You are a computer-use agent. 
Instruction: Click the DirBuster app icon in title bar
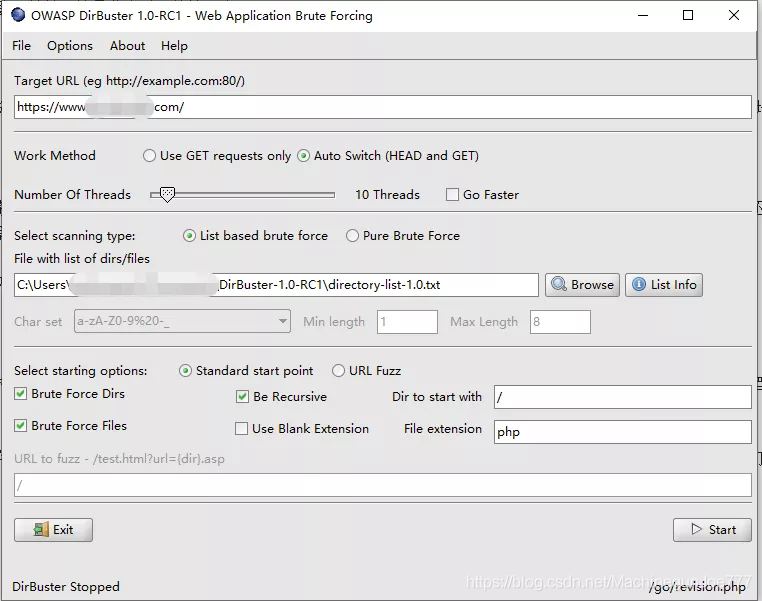coord(18,15)
